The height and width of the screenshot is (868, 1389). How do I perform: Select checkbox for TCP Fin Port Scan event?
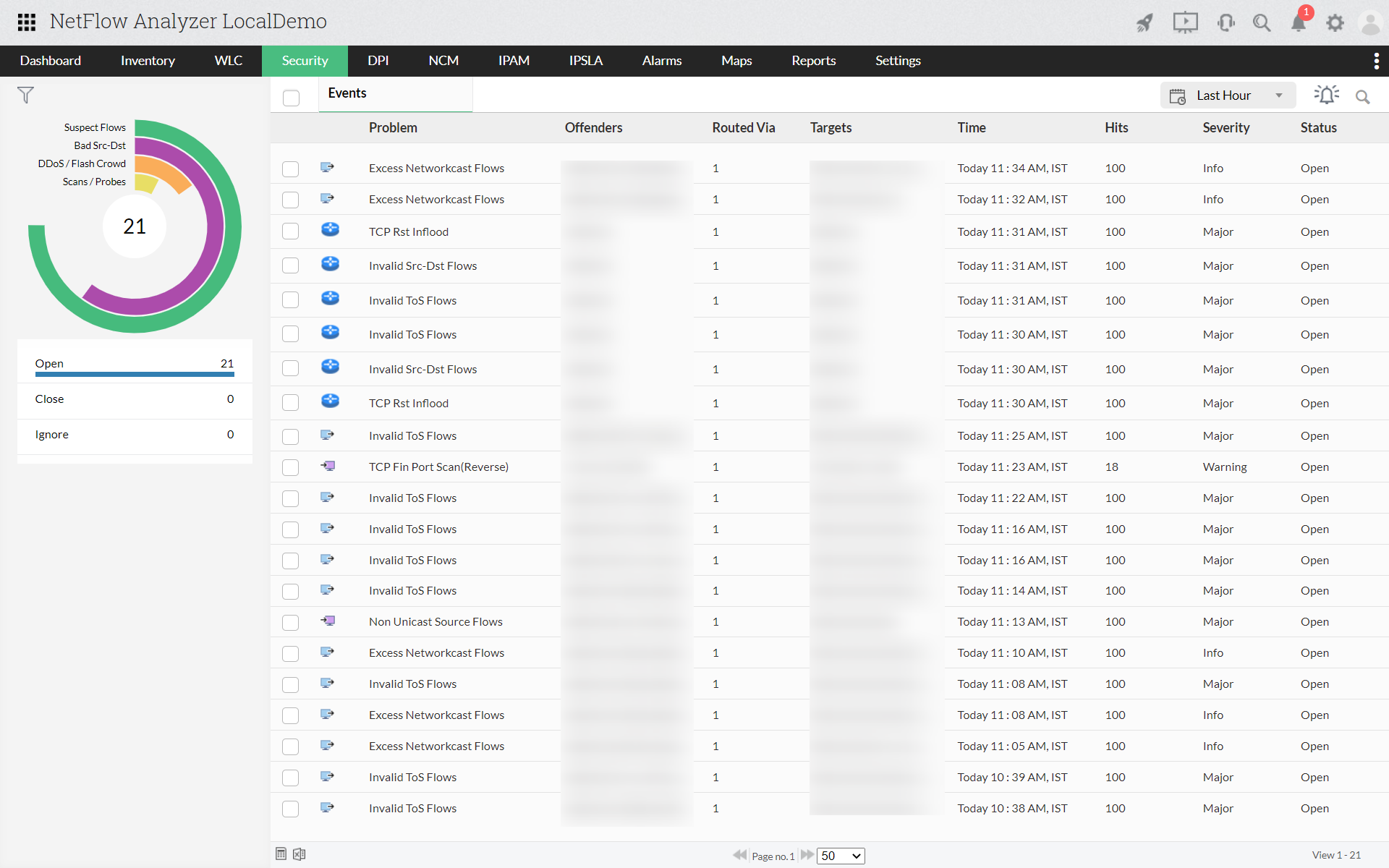(290, 467)
